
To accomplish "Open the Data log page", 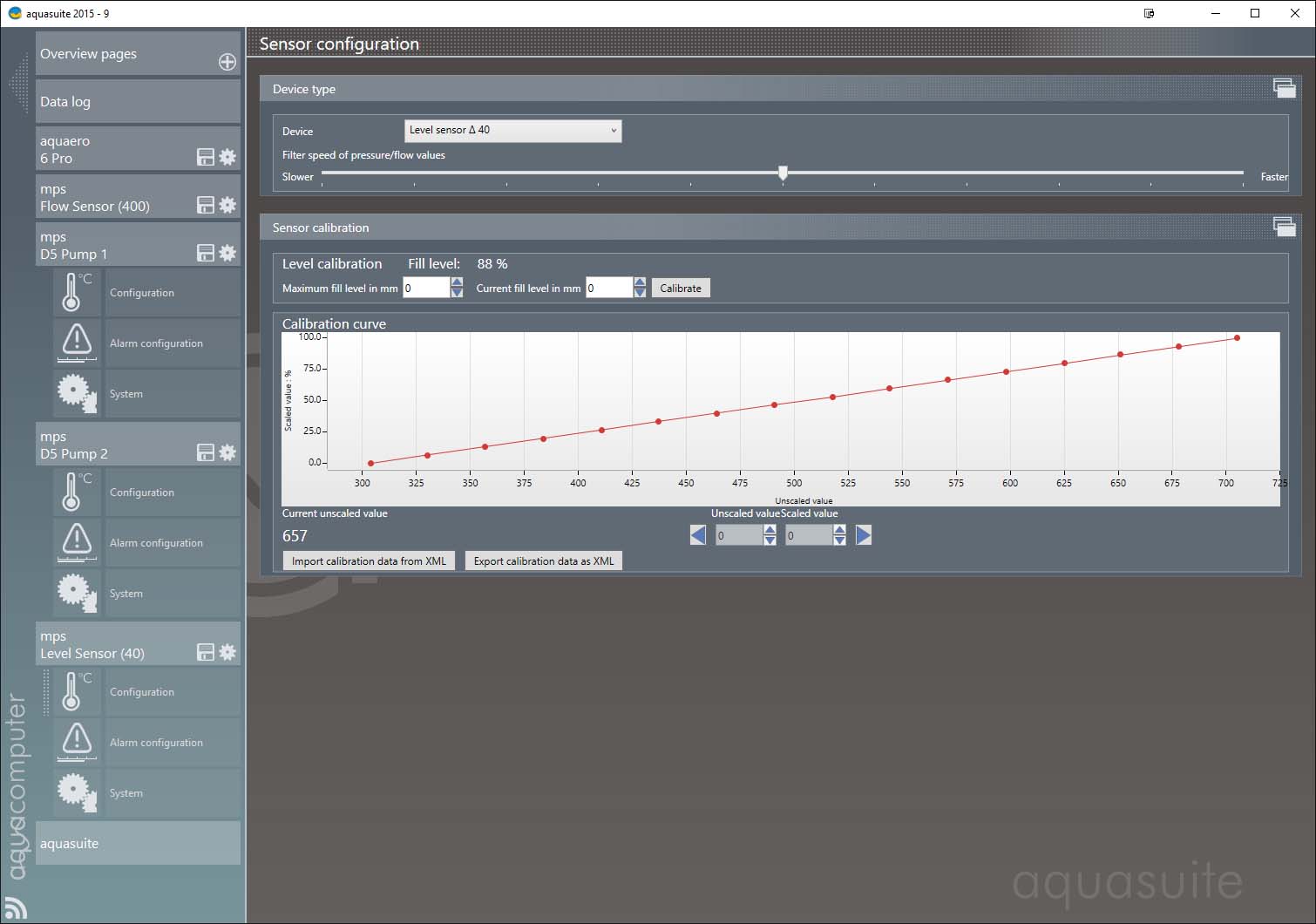I will (138, 102).
